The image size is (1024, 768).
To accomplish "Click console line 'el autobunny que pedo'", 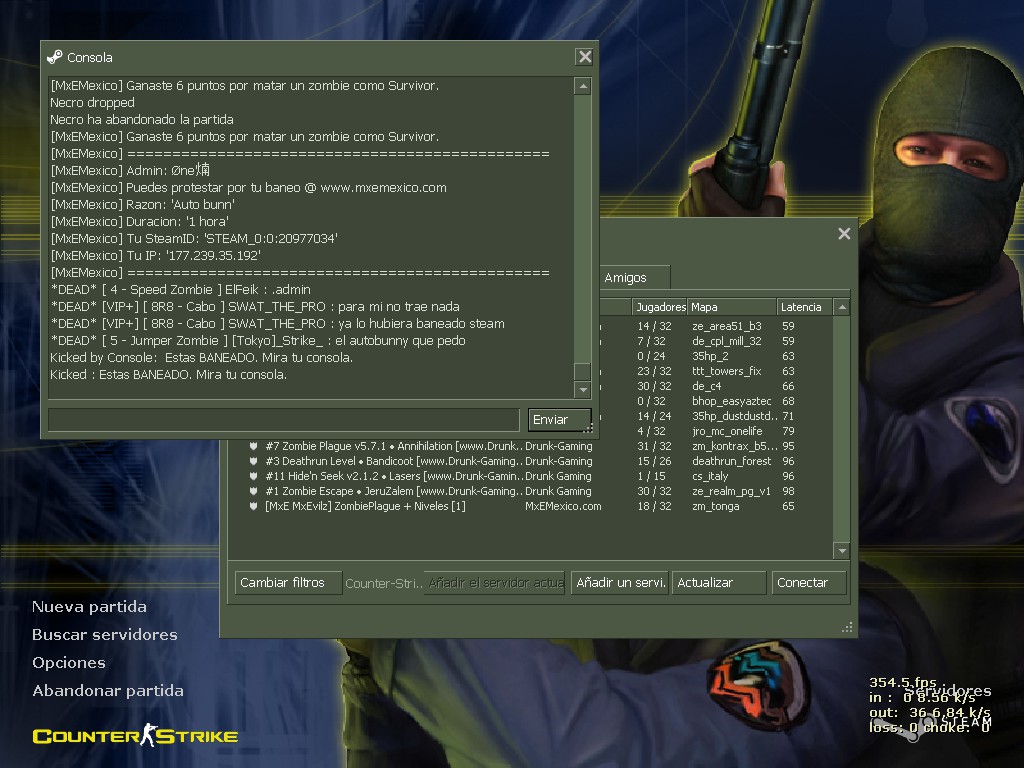I will pos(258,340).
